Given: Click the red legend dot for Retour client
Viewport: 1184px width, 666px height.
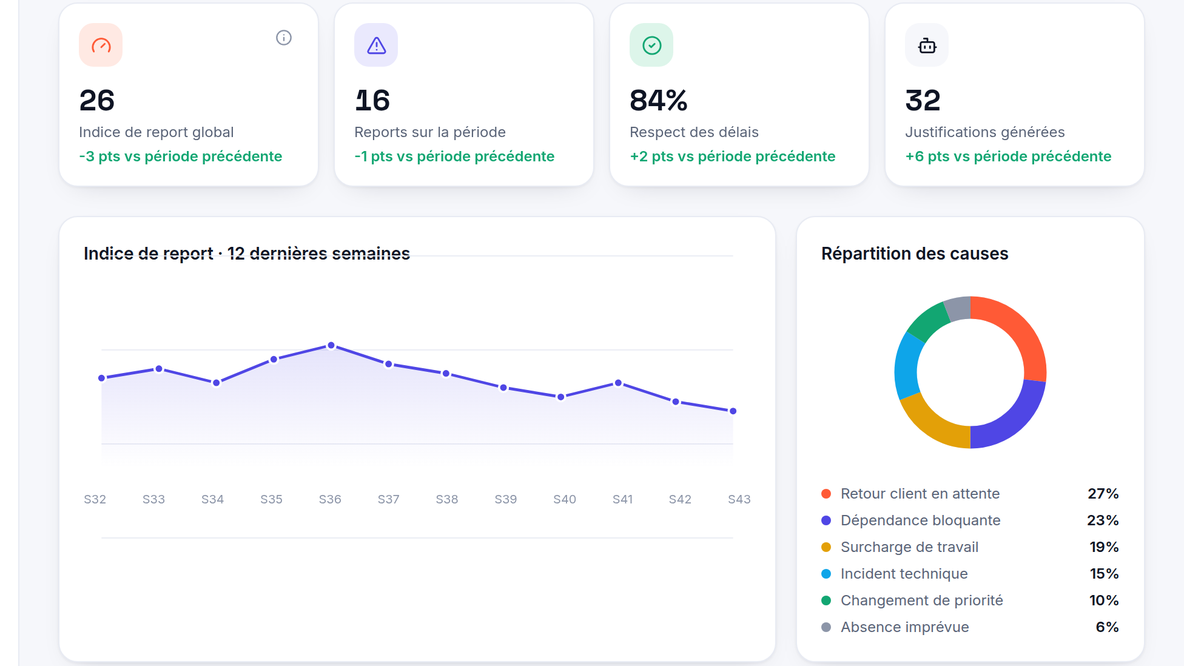Looking at the screenshot, I should [826, 494].
